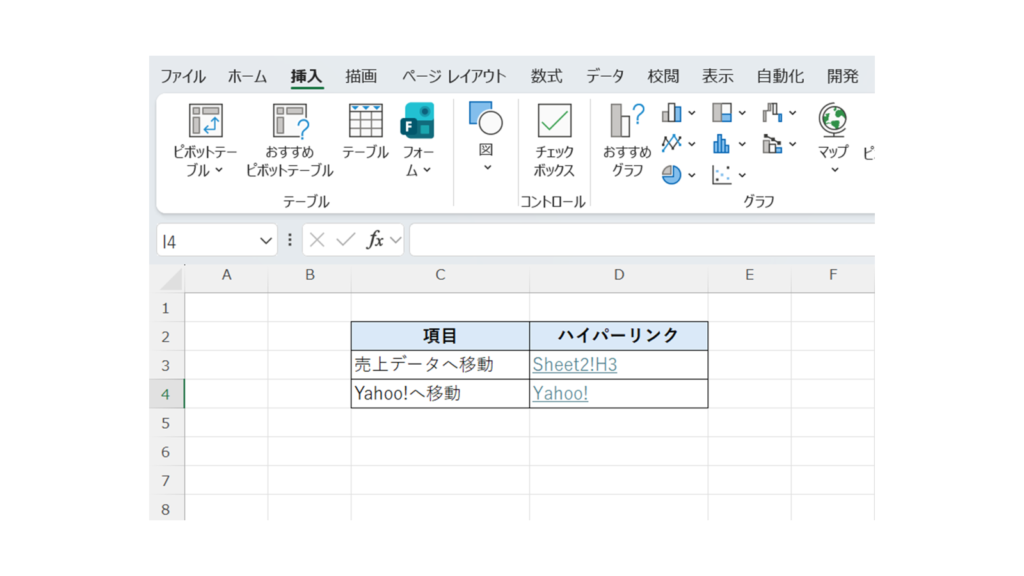Open Recommended PivotTables (おすすめピボットテーブル)
Image resolution: width=1024 pixels, height=576 pixels.
290,121
